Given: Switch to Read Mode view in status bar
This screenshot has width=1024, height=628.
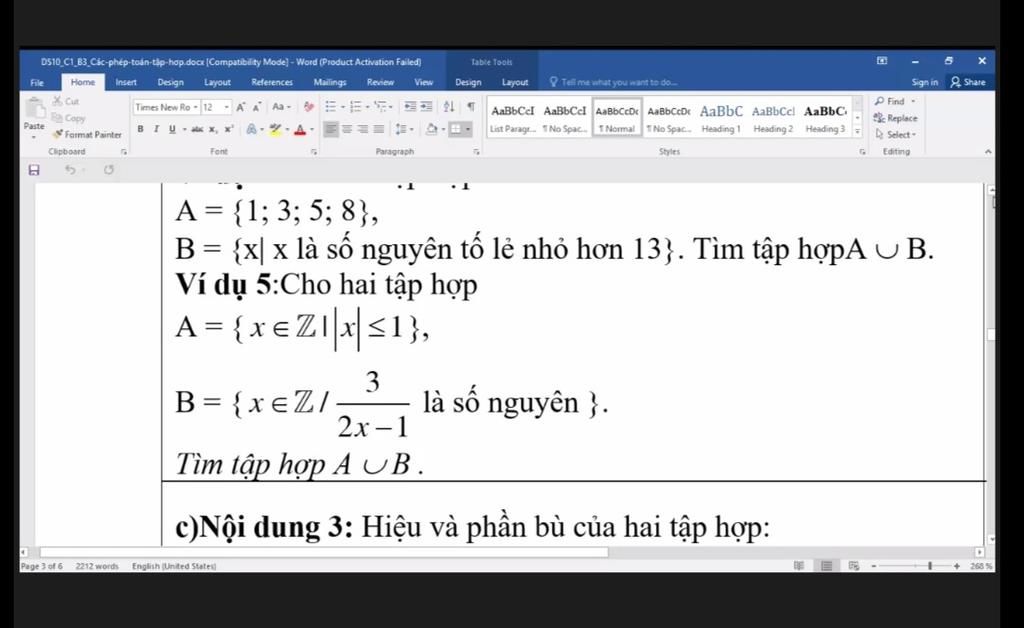Looking at the screenshot, I should coord(799,566).
